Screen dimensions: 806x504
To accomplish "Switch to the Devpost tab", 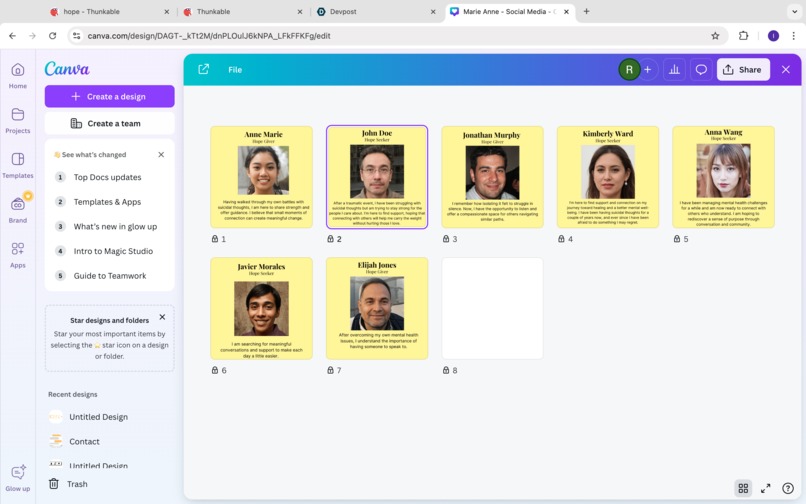I will pyautogui.click(x=377, y=11).
